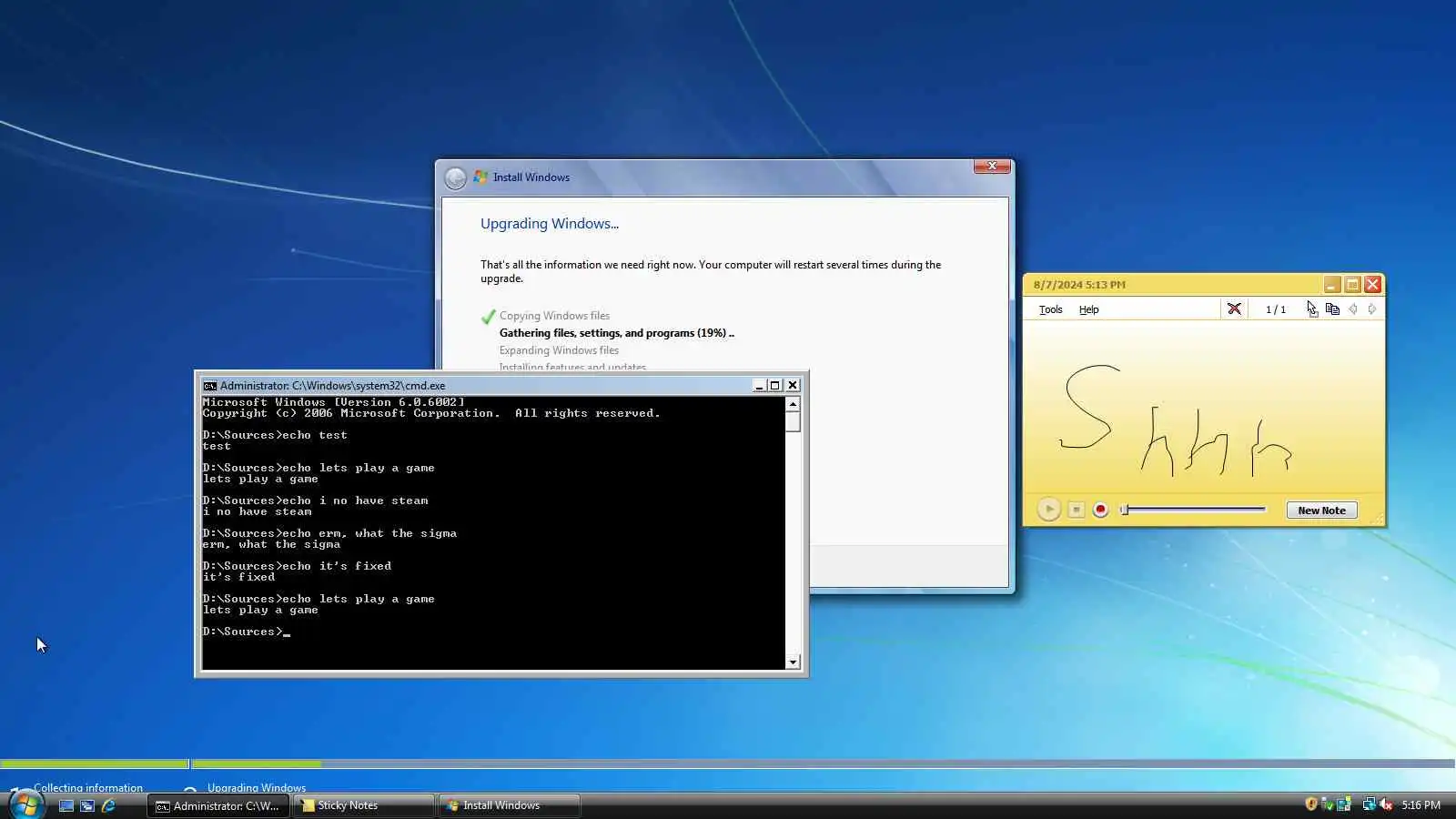Play the sticky note voice recording
The height and width of the screenshot is (819, 1456).
(x=1048, y=510)
